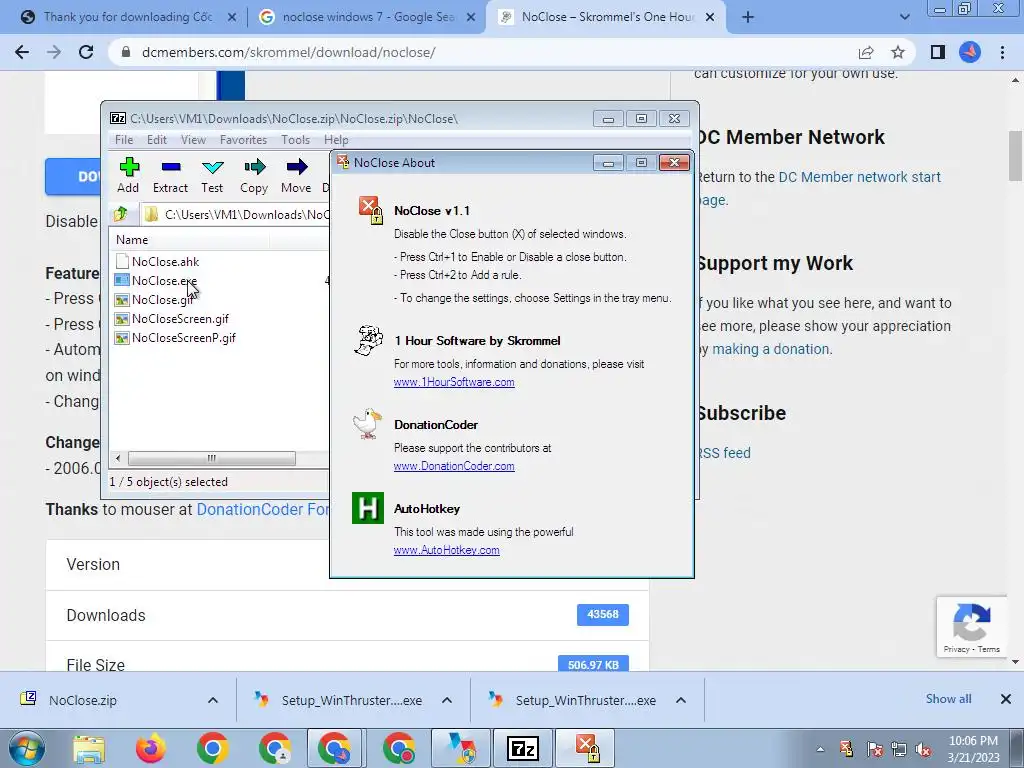This screenshot has height=768, width=1024.
Task: Click the network tray icon
Action: coord(899,749)
